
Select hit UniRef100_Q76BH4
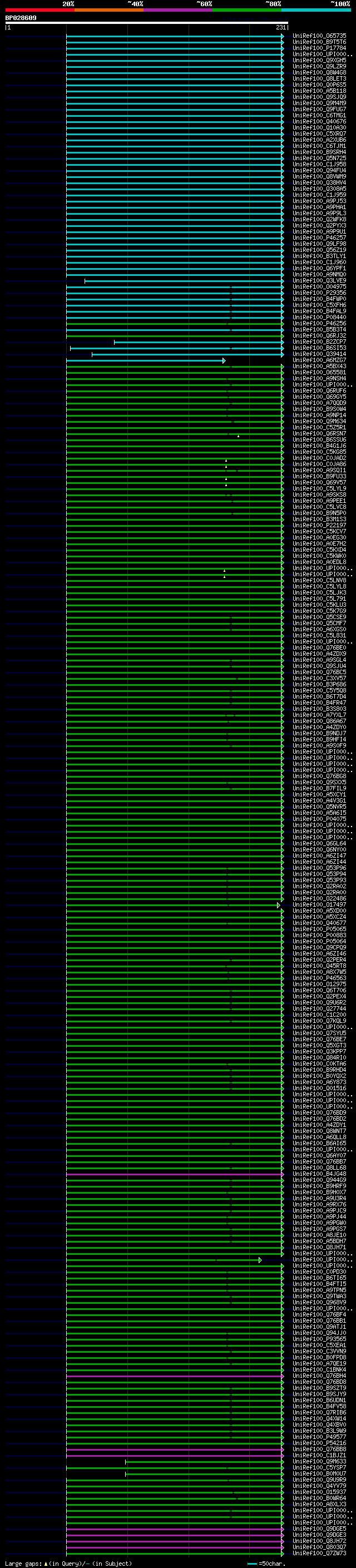coord(319,1376)
